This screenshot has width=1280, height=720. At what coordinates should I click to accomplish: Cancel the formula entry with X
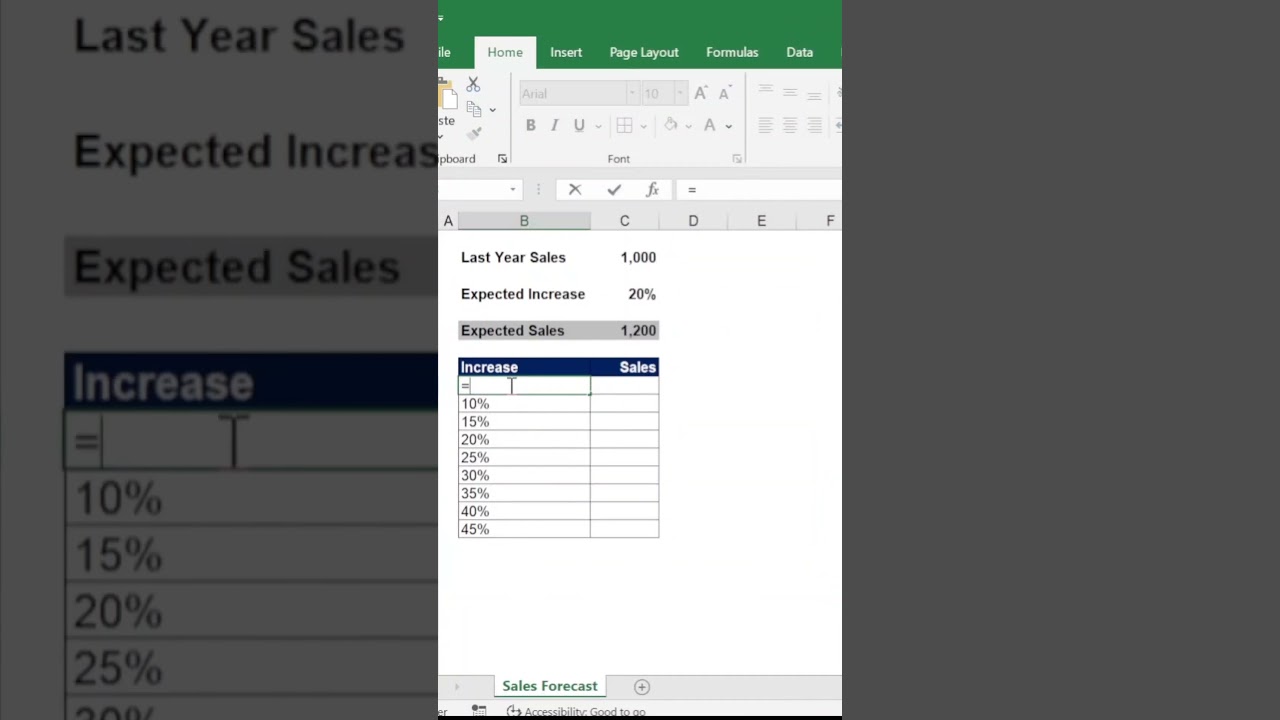click(x=575, y=189)
